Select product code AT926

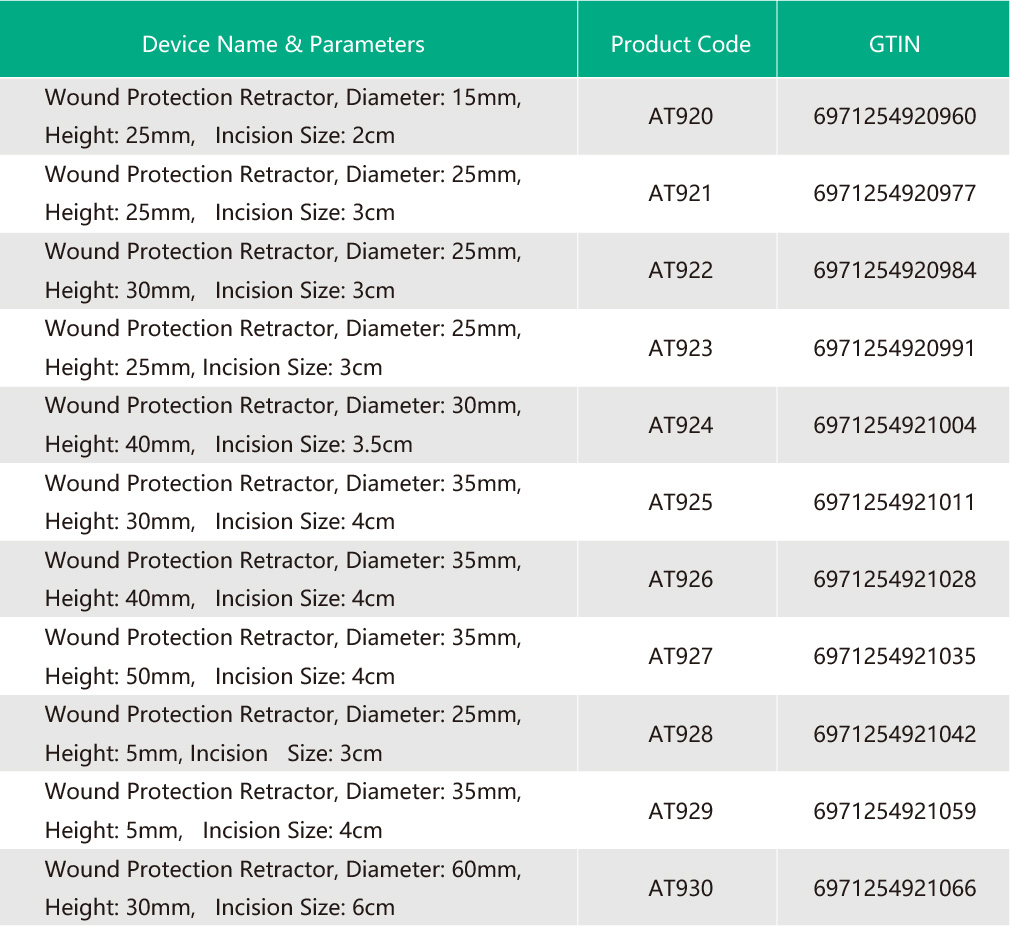tap(680, 580)
